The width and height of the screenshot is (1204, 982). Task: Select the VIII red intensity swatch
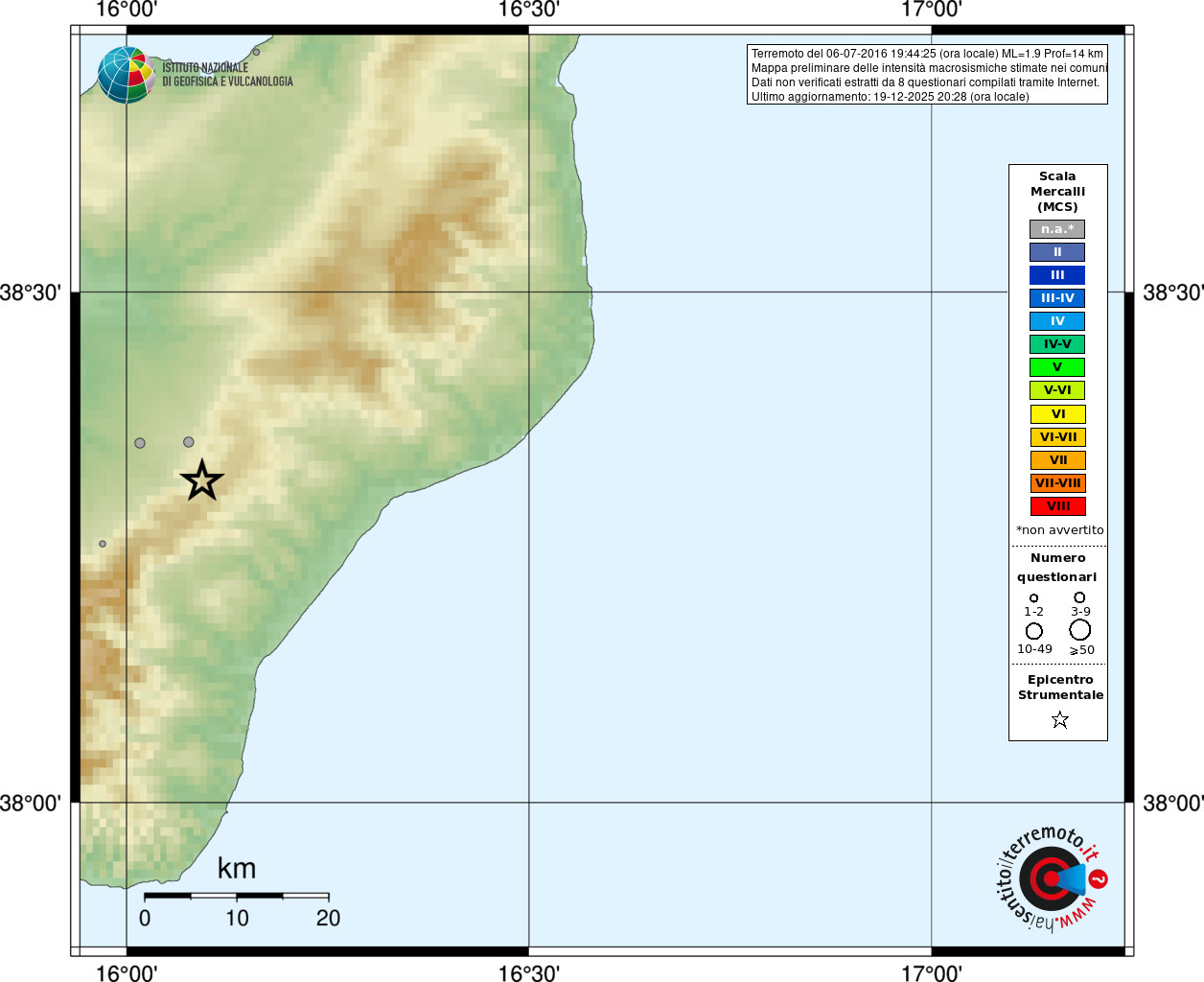(1058, 506)
